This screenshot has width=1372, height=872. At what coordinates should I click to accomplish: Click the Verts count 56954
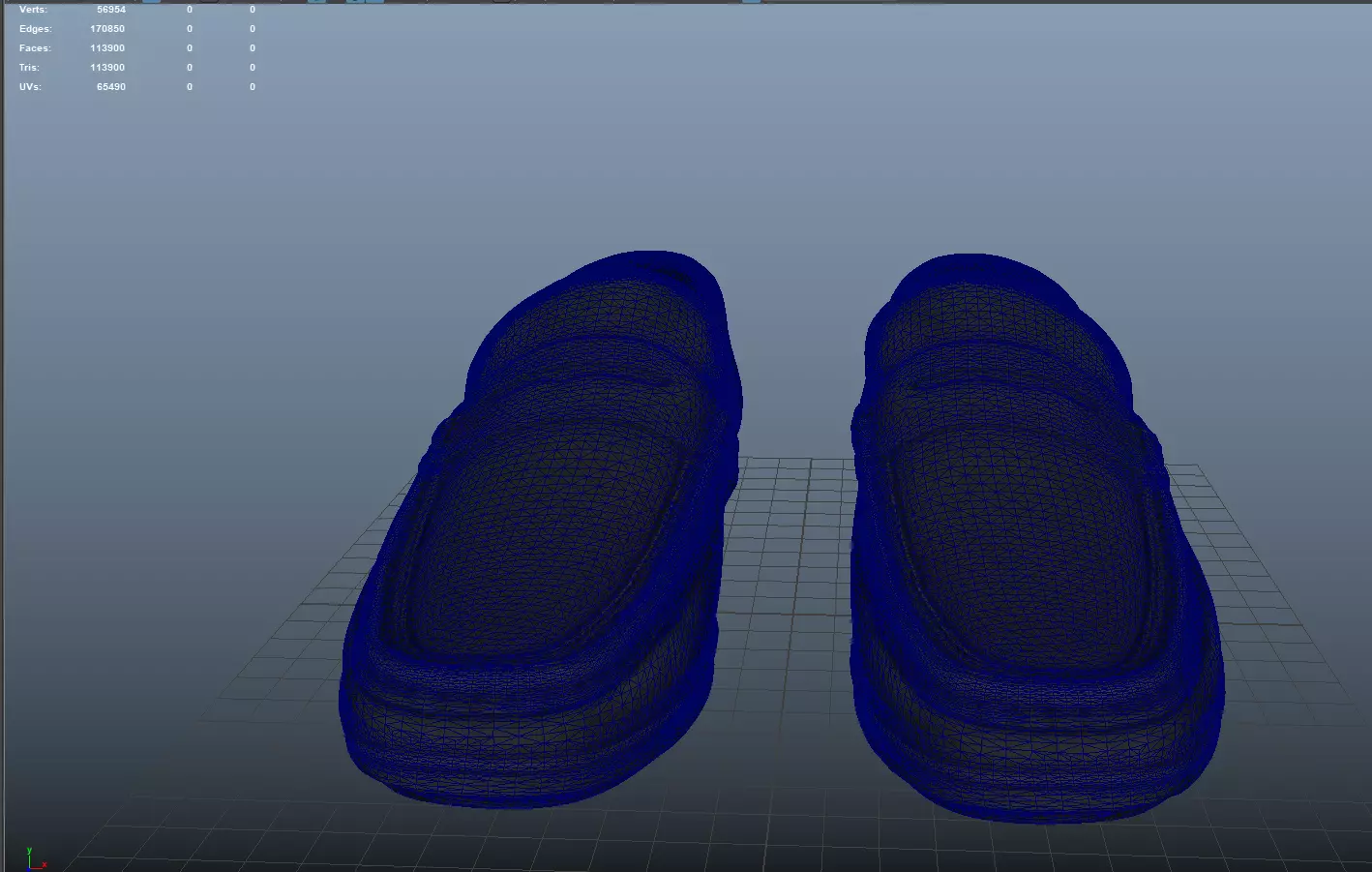(x=111, y=10)
